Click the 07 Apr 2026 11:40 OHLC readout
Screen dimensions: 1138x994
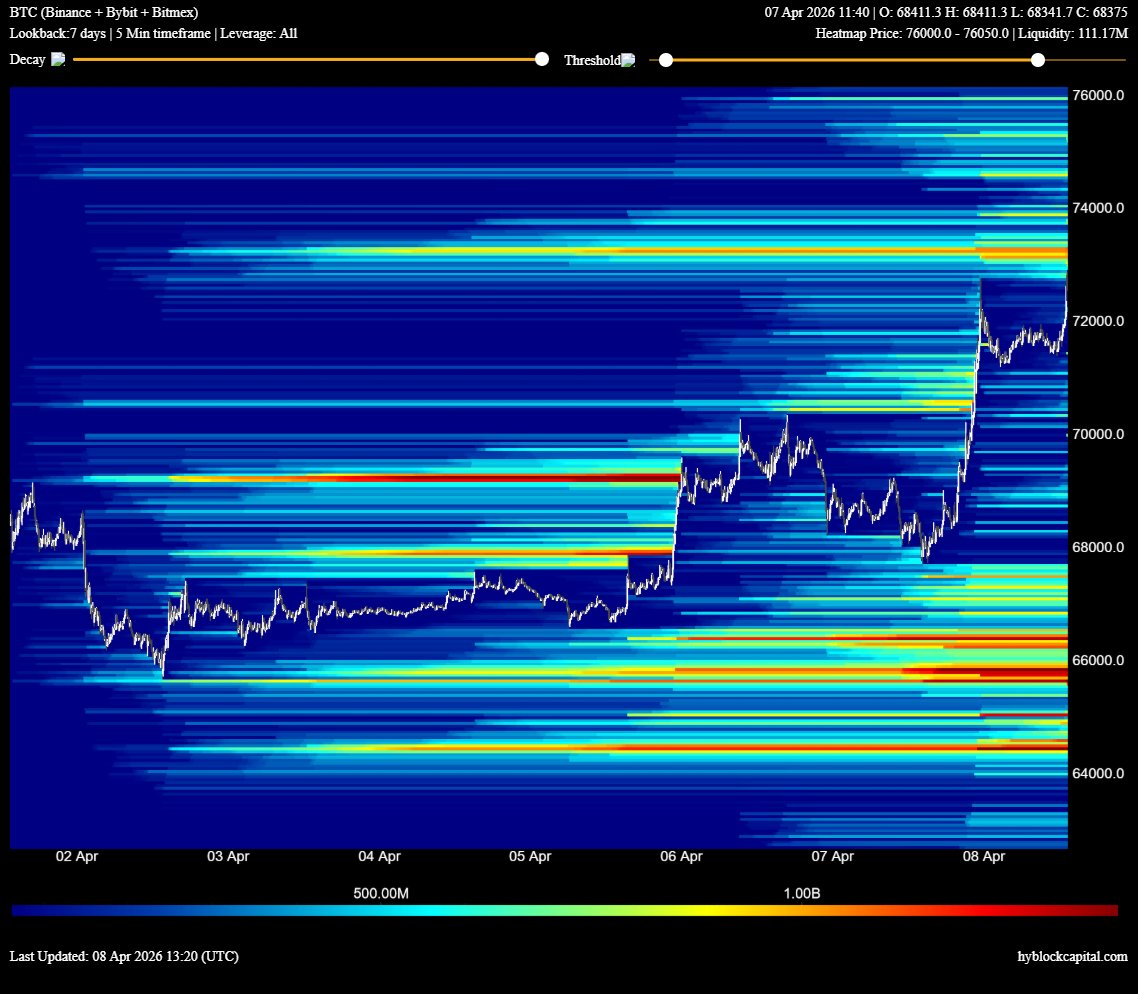946,12
